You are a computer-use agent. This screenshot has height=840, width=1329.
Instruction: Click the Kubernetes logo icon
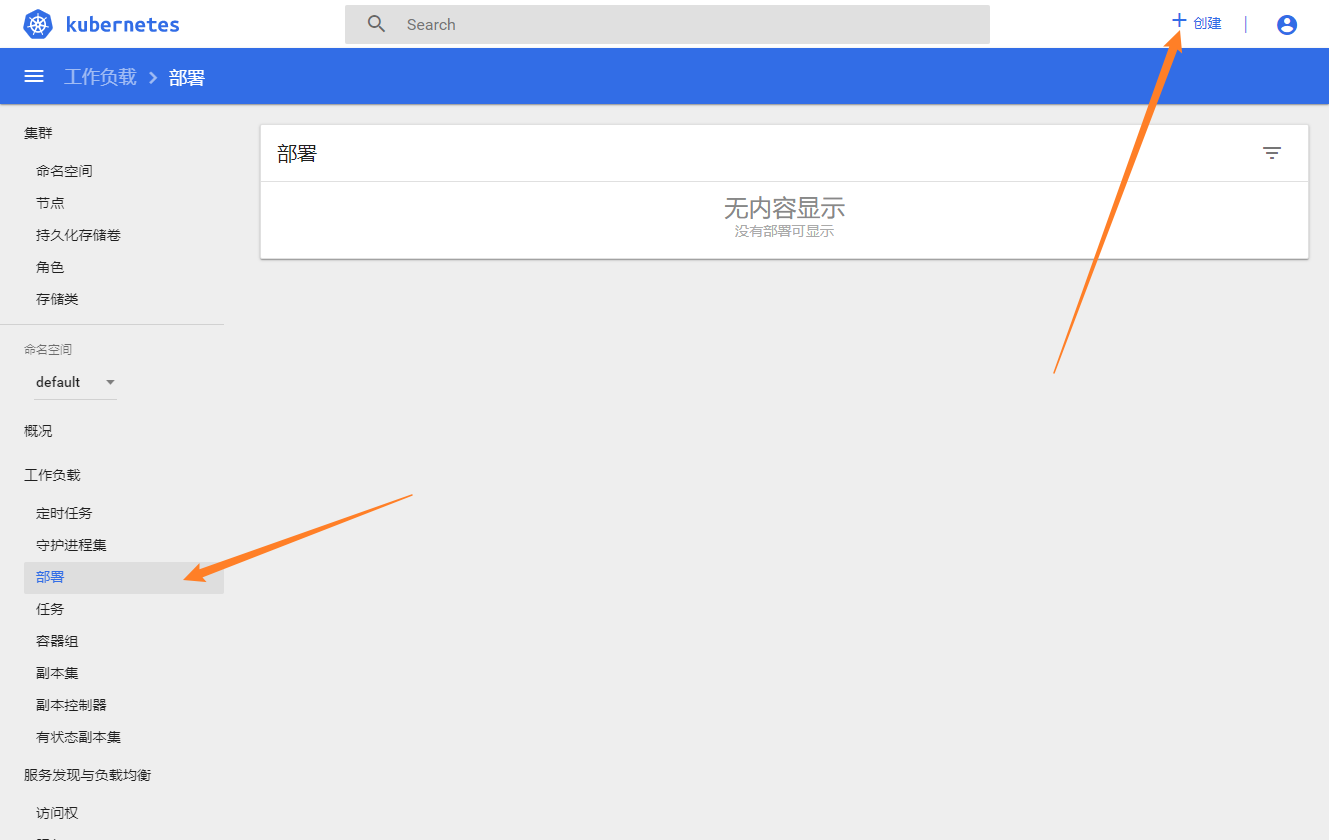37,25
